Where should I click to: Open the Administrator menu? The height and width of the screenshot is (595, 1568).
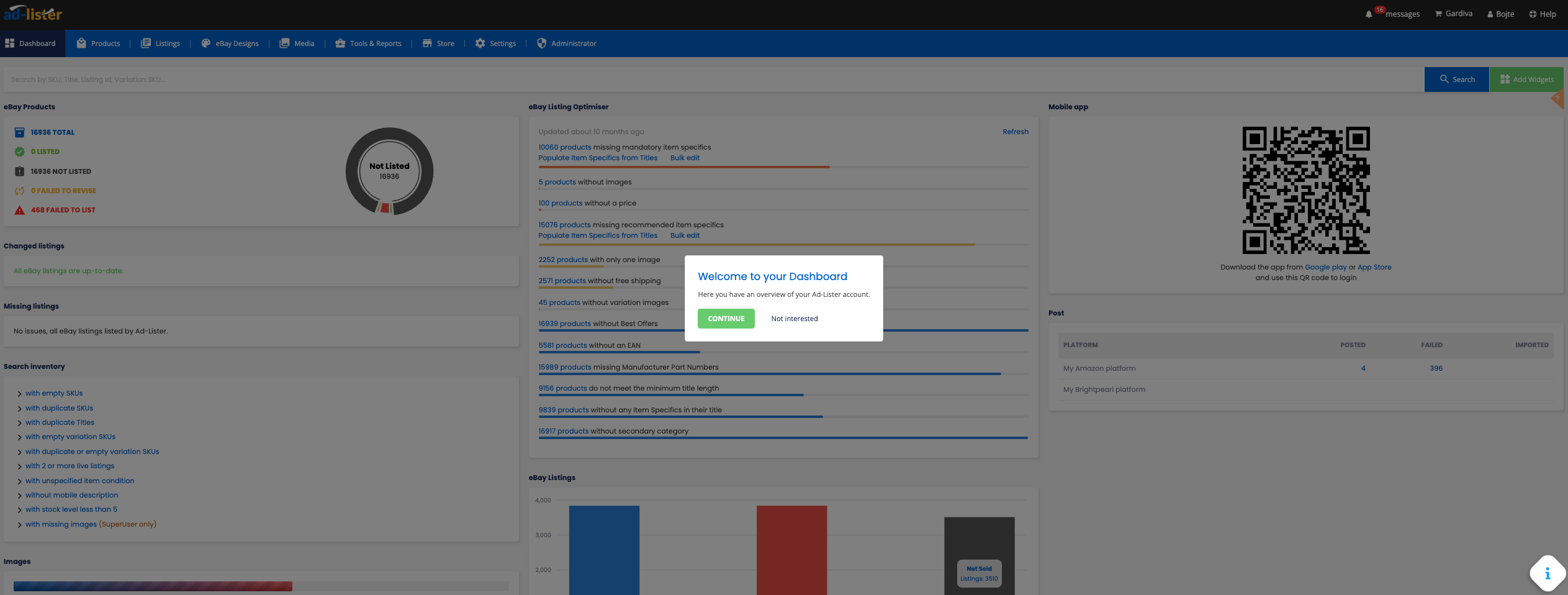point(567,43)
